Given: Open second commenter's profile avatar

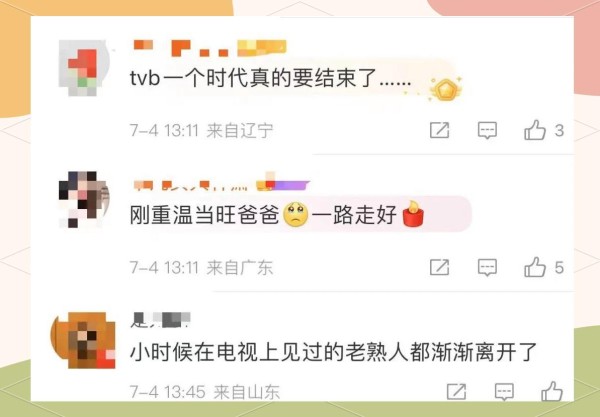Looking at the screenshot, I should [x=83, y=199].
